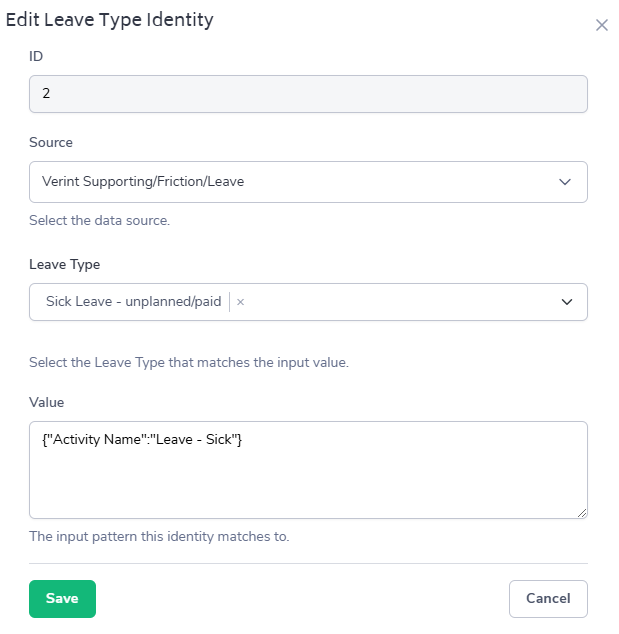The image size is (619, 634).
Task: Click the 'Select the data source.' hint
Action: point(99,220)
